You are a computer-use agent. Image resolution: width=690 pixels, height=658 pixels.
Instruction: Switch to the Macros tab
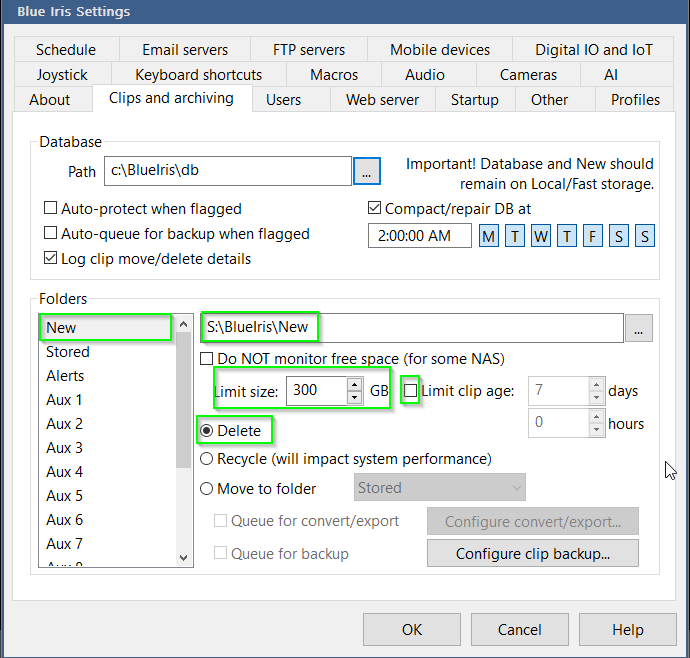coord(334,74)
